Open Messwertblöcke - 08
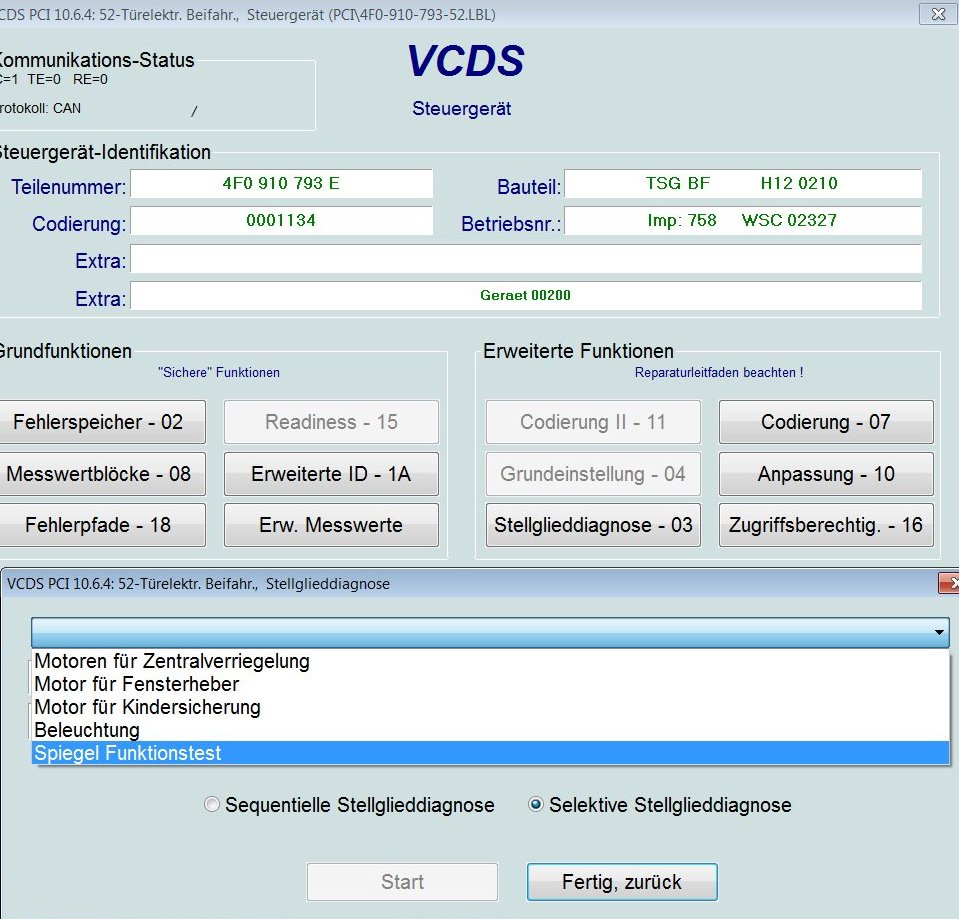This screenshot has height=919, width=959. click(102, 474)
